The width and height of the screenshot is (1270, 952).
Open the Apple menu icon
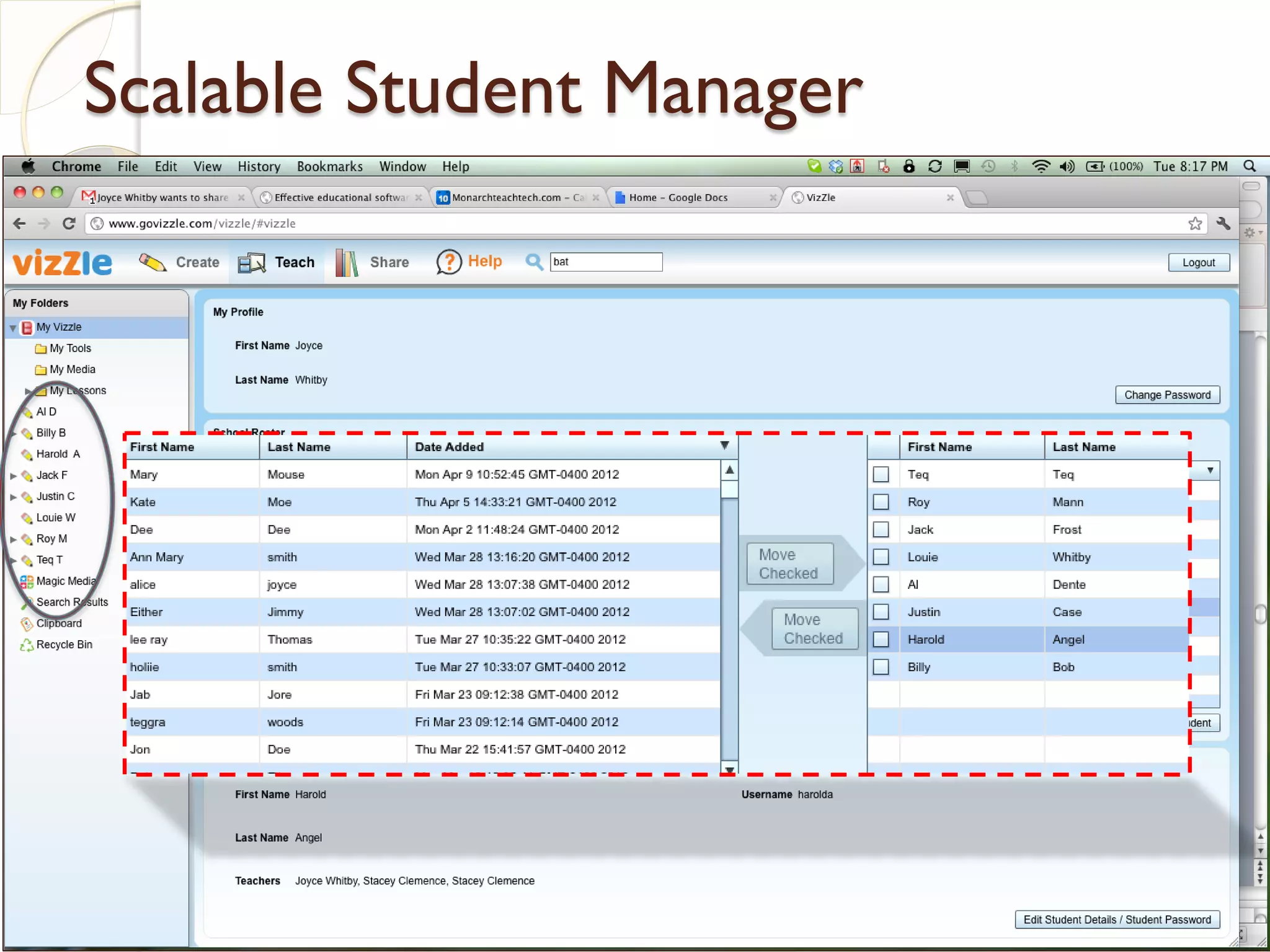pyautogui.click(x=28, y=166)
